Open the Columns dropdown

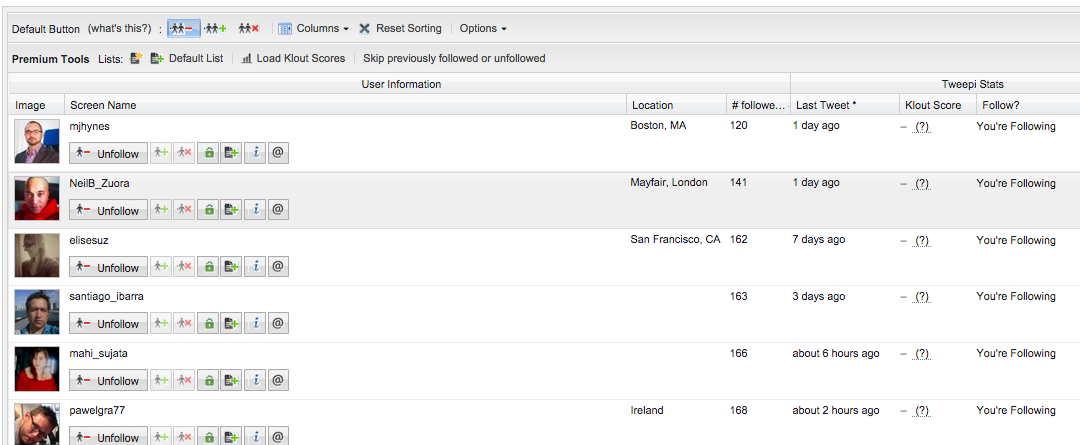[x=313, y=29]
